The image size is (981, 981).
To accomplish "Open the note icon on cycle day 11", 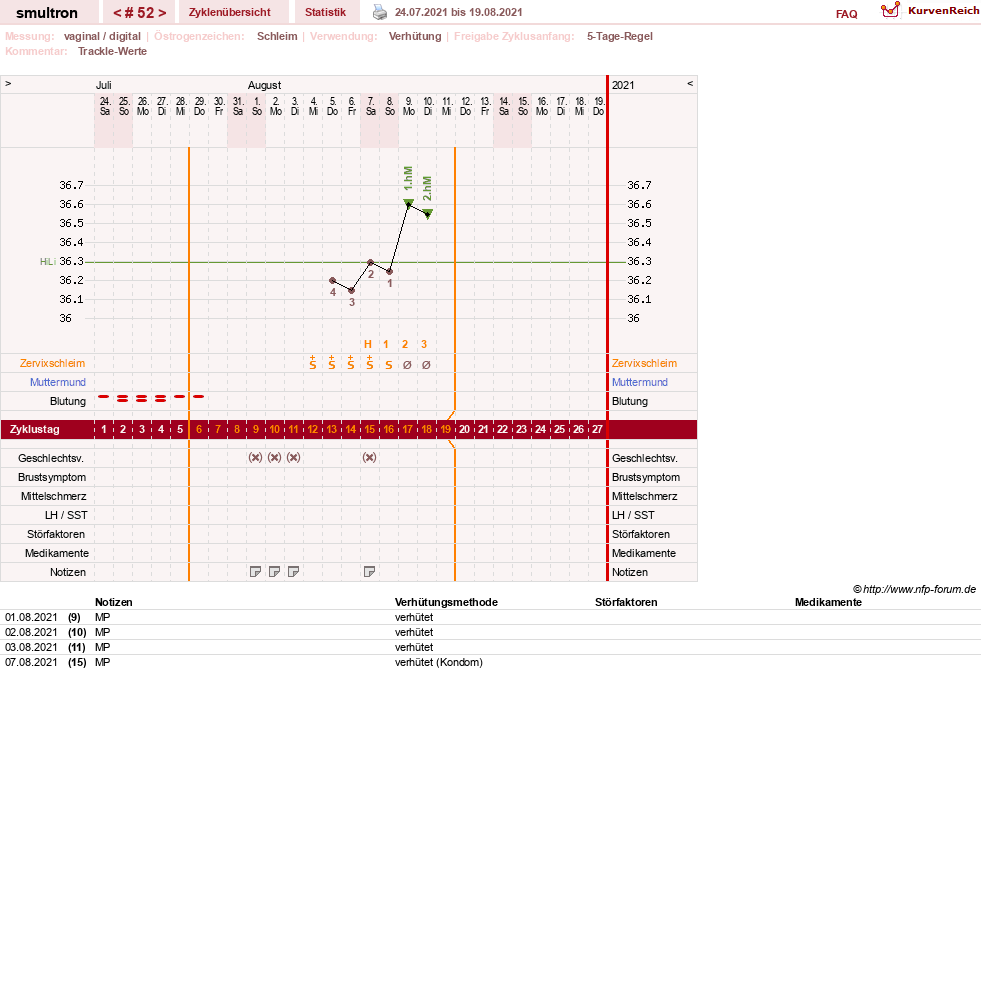I will [x=293, y=571].
